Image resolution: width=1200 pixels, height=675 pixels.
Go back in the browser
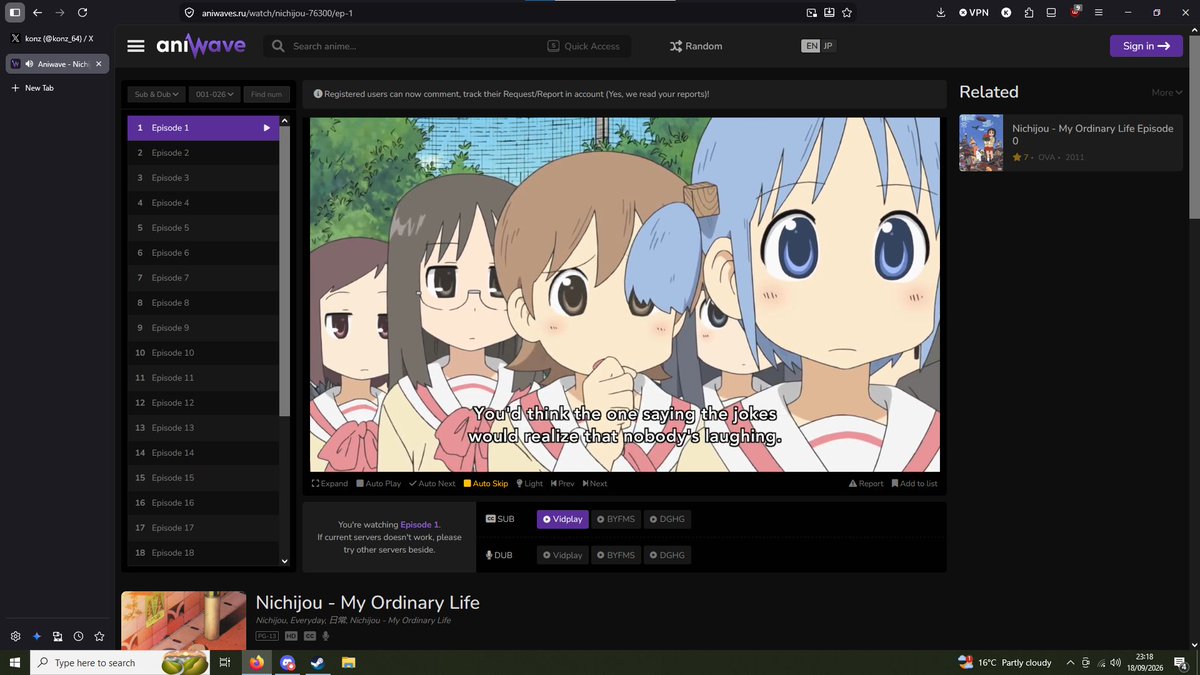pos(37,13)
